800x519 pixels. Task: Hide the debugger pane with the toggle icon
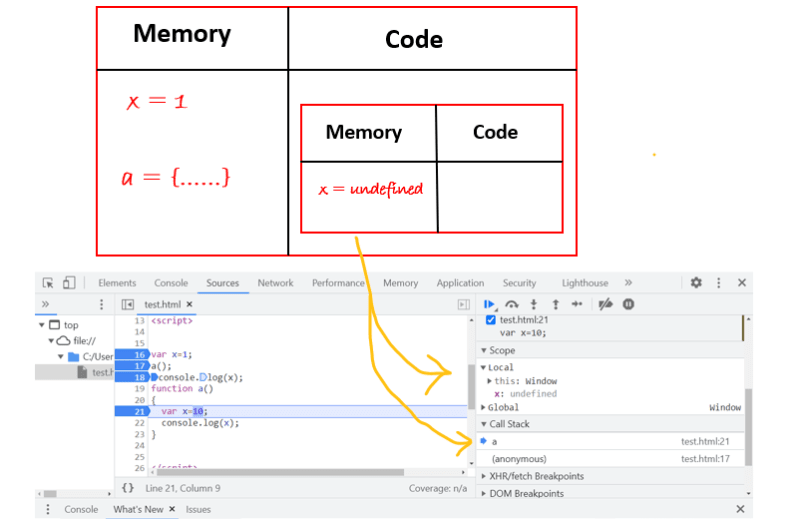463,305
